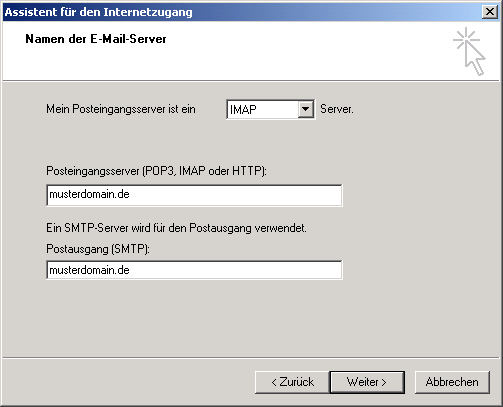
Task: Go back with the Zurück button
Action: (292, 382)
